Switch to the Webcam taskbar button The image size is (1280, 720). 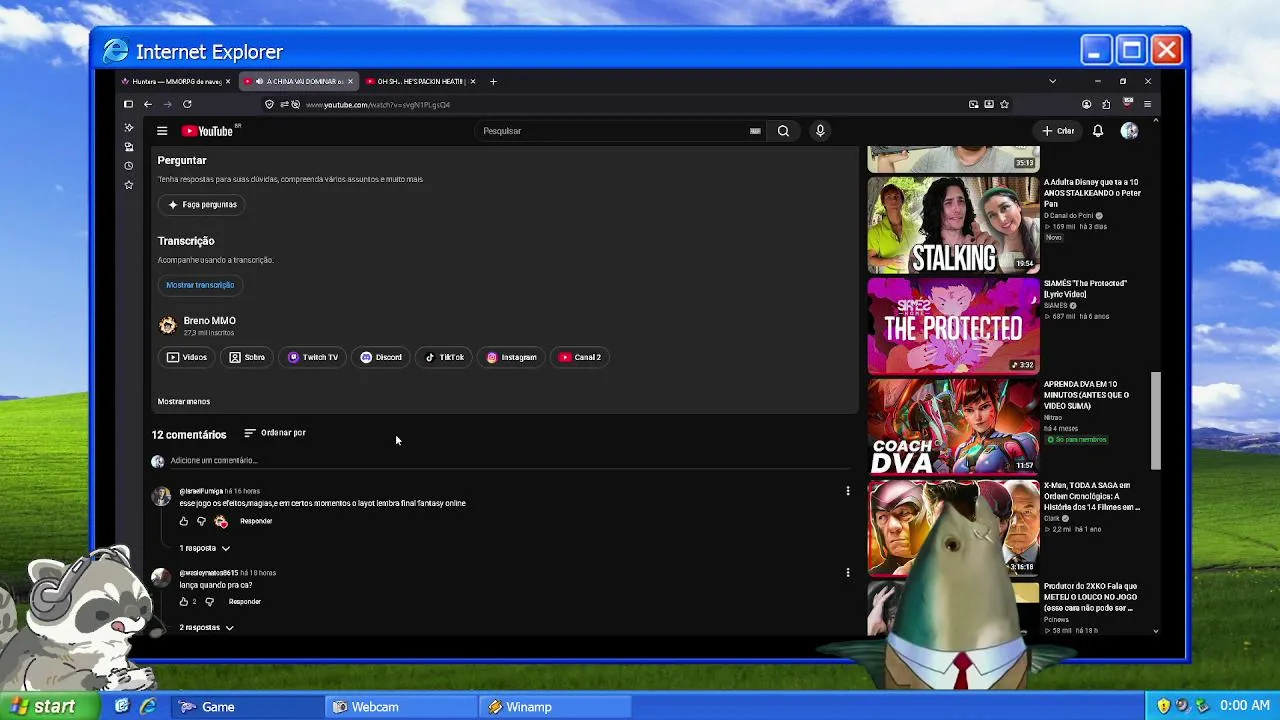[402, 707]
